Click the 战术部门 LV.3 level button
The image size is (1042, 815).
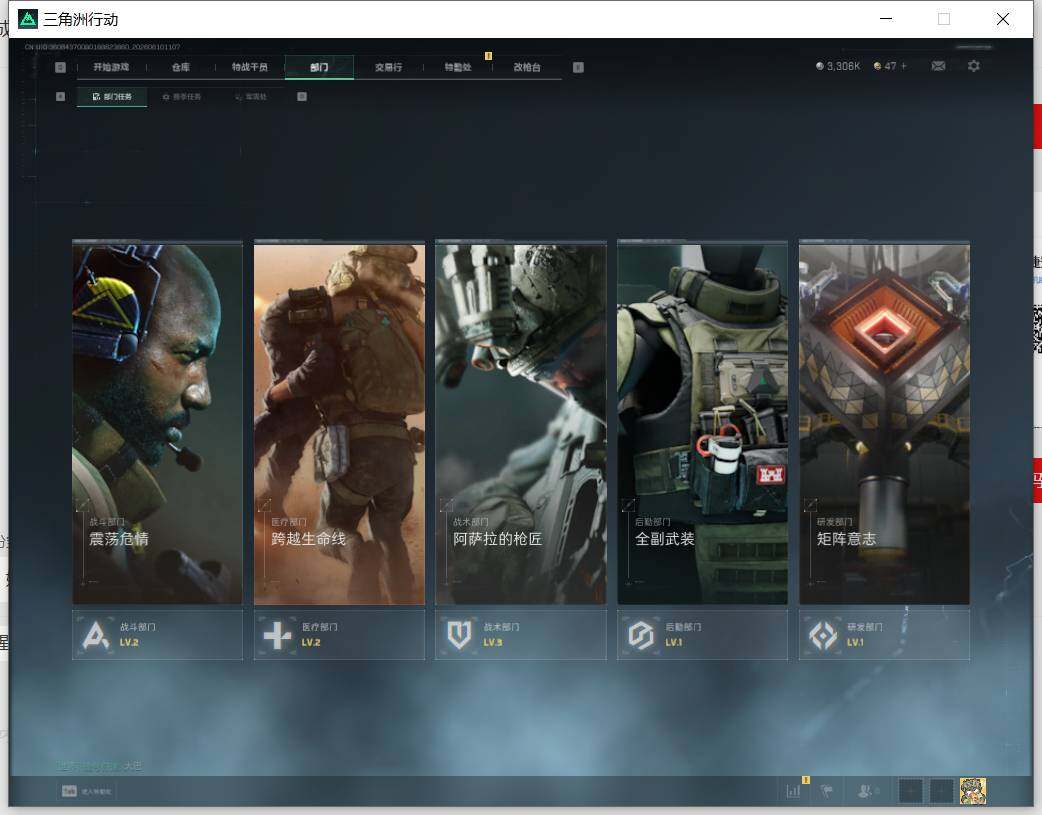(x=521, y=635)
